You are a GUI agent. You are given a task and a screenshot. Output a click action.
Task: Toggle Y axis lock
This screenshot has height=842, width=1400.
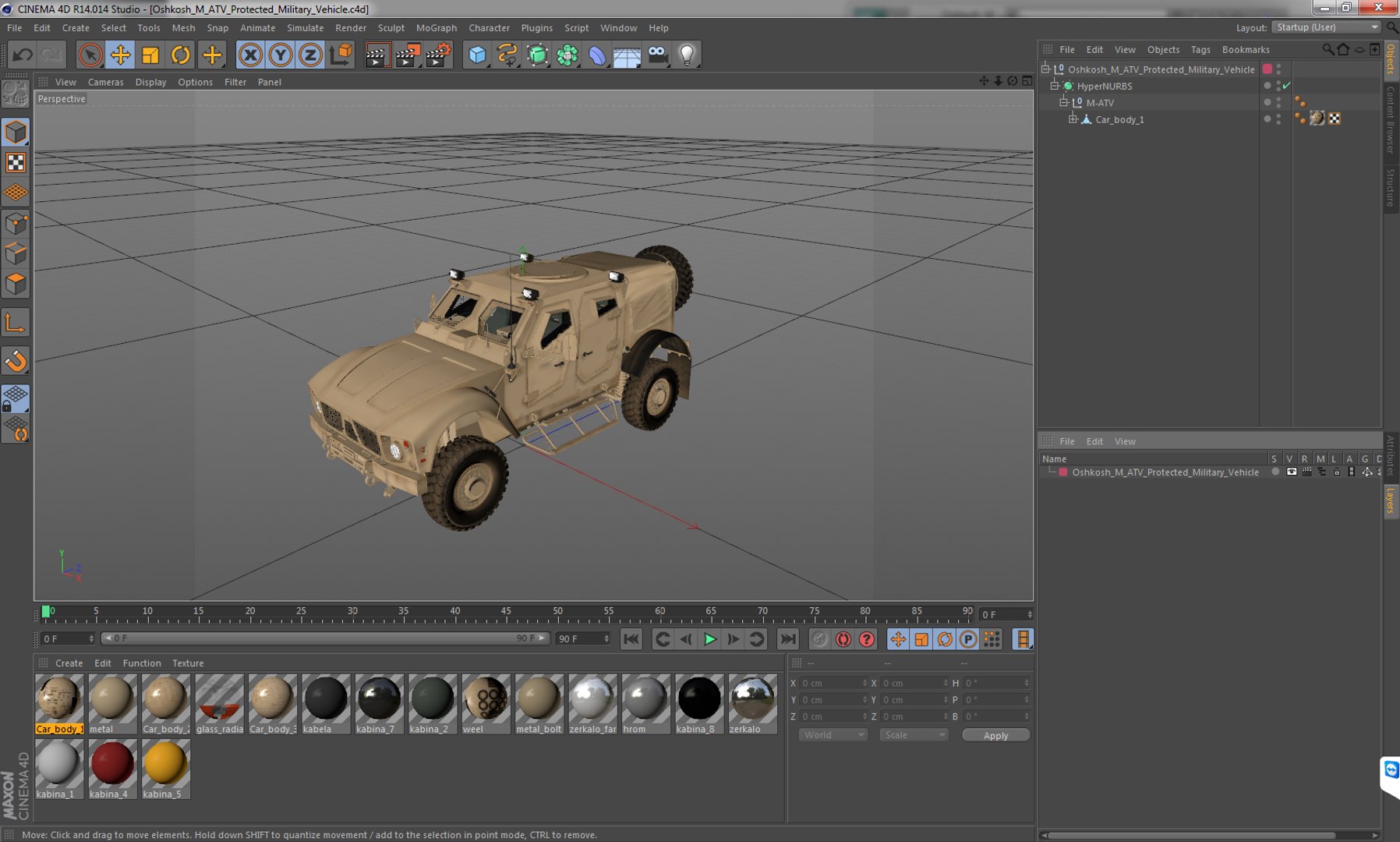pos(281,55)
